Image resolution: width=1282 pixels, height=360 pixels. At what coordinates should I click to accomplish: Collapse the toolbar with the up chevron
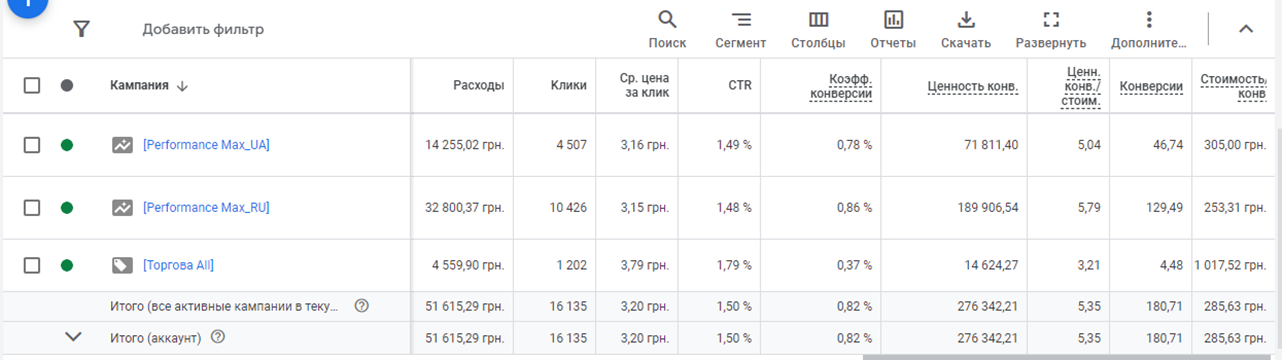(1246, 29)
